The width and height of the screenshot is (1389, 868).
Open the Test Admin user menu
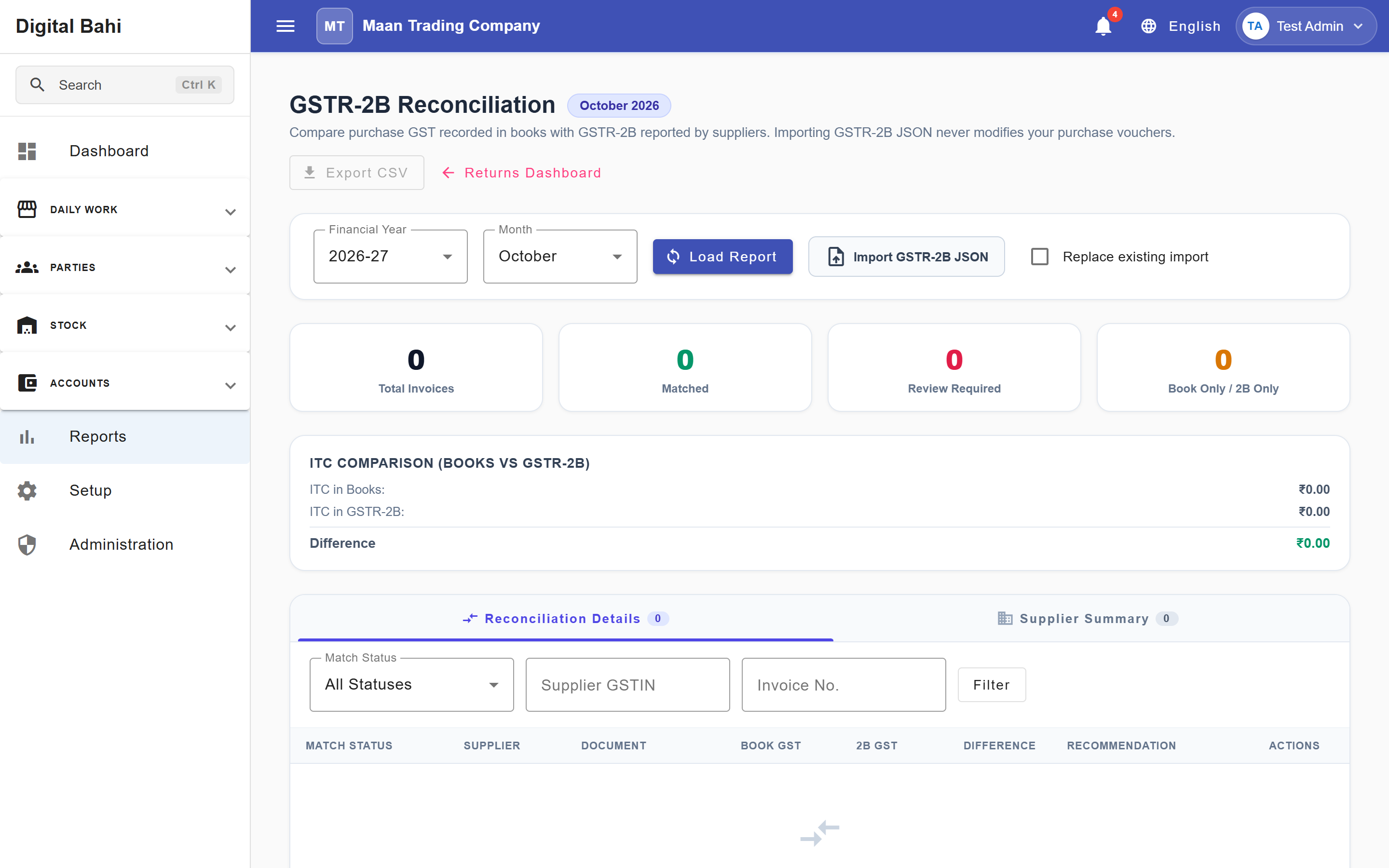click(1306, 27)
